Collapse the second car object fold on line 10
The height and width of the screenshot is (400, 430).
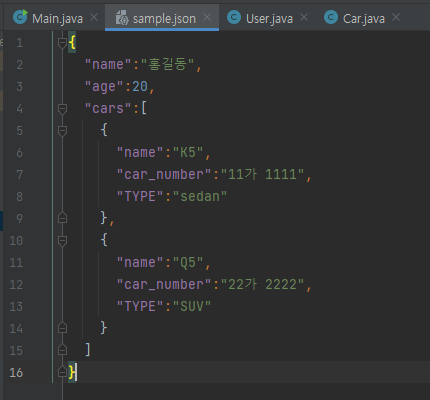point(62,241)
